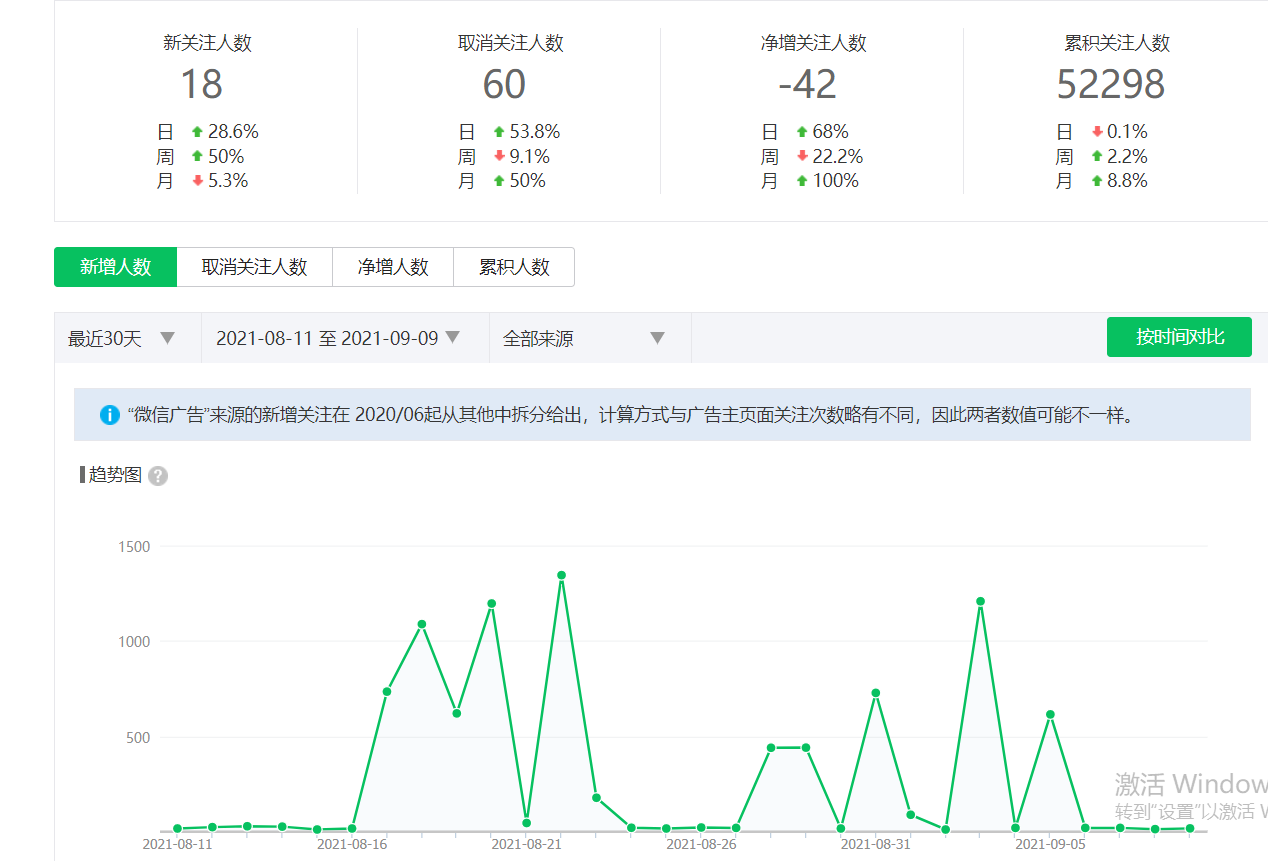Expand the 最近30天 time range dropdown
This screenshot has height=861, width=1268.
(122, 338)
